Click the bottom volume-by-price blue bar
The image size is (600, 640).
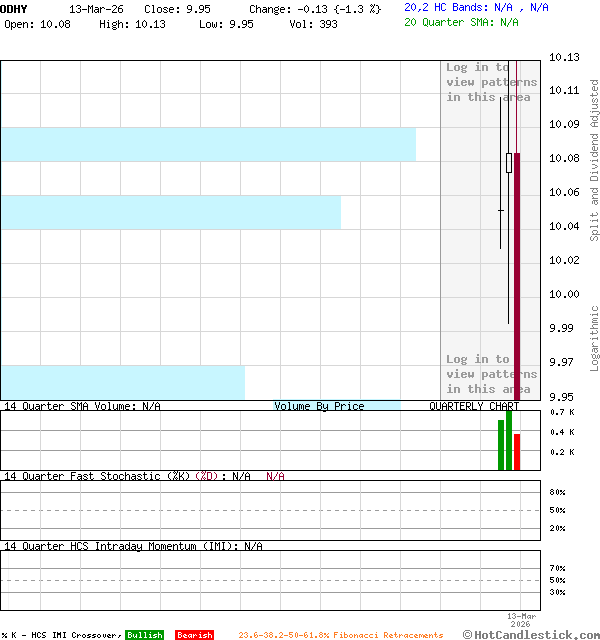pos(122,382)
